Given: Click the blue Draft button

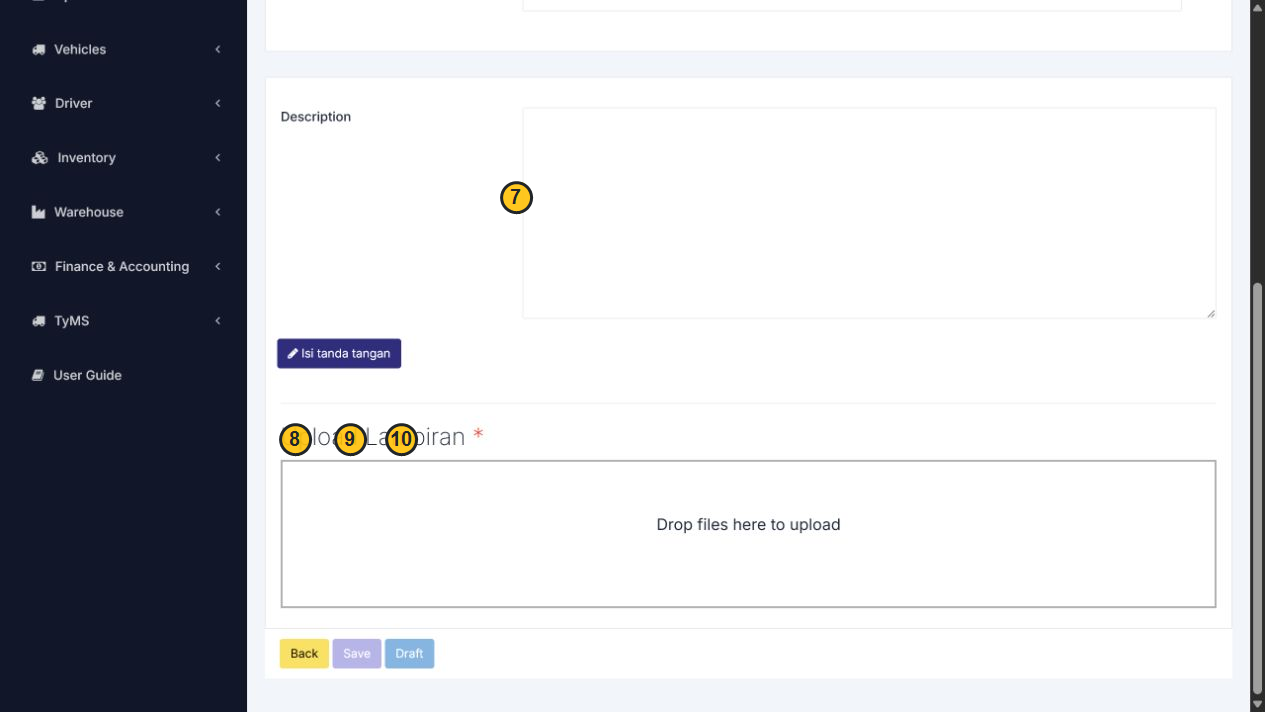Looking at the screenshot, I should coord(409,654).
